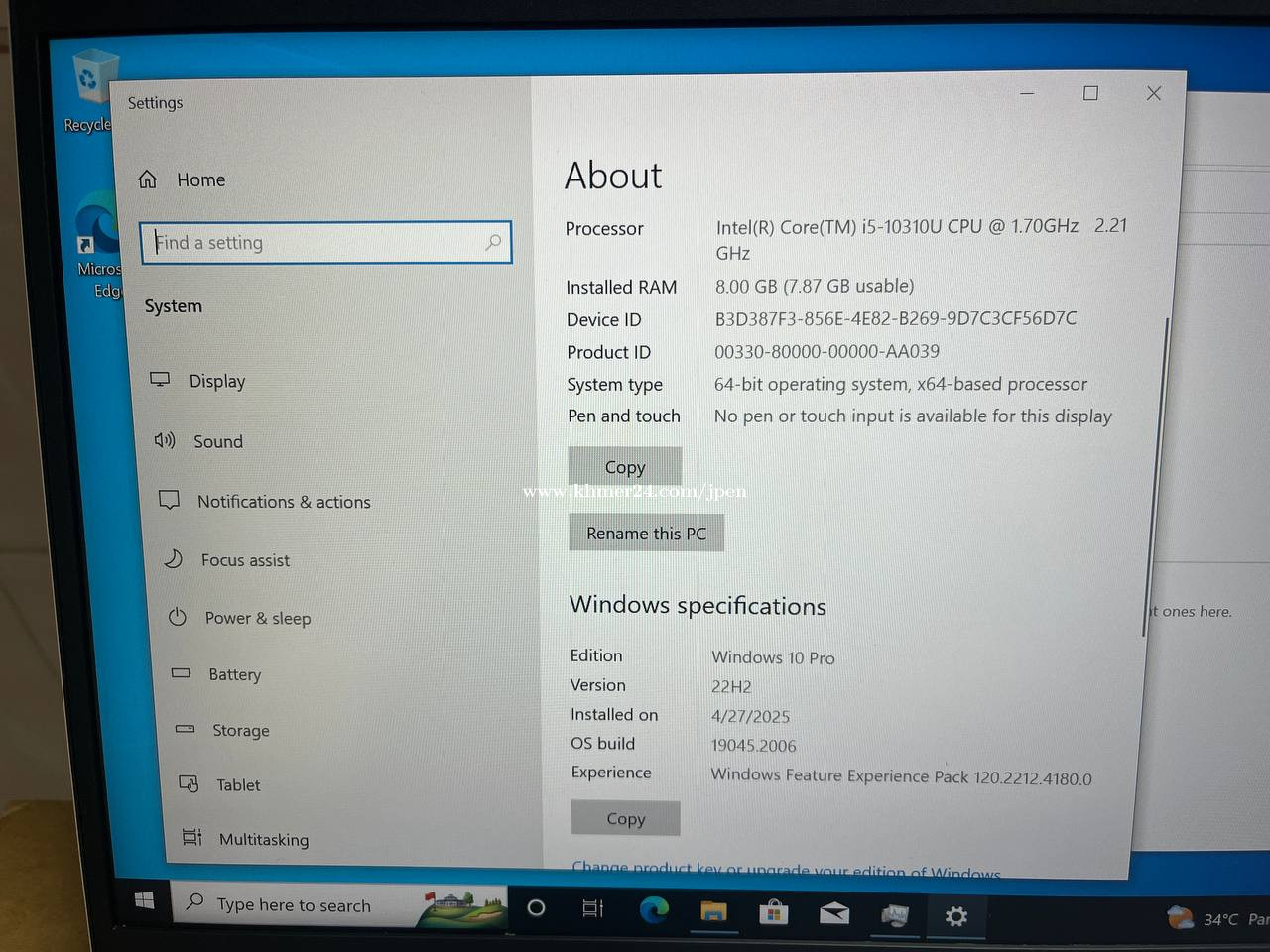The image size is (1270, 952).
Task: Click the Power & sleep icon
Action: (178, 617)
